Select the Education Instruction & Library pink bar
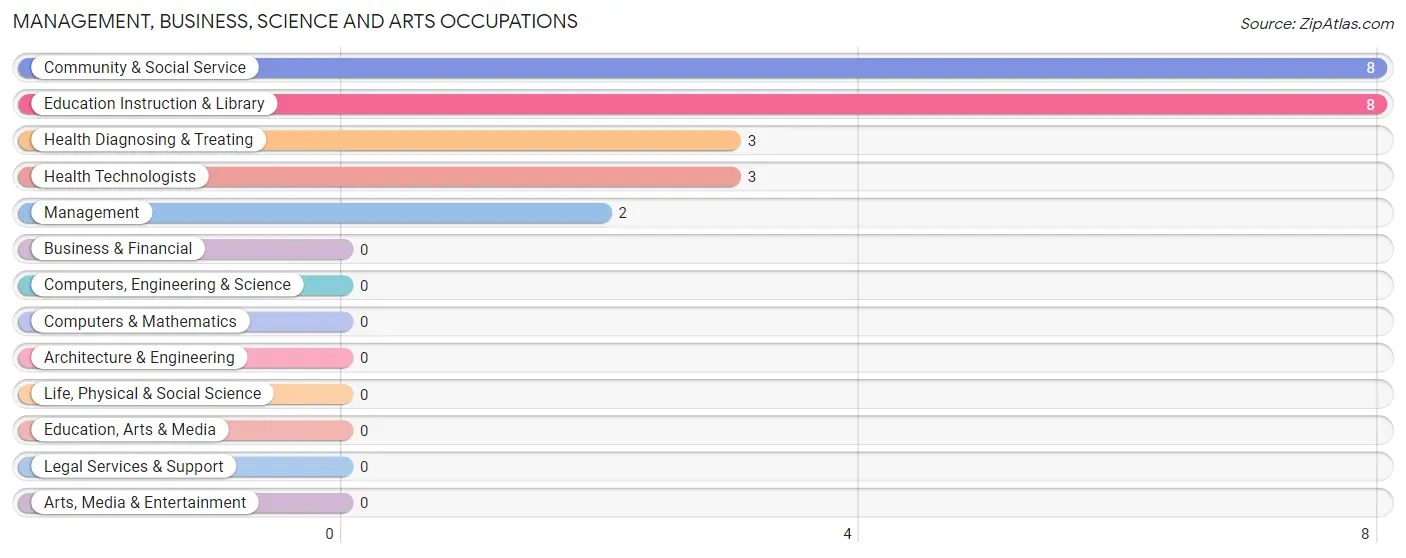Viewport: 1406px width, 558px height. point(702,104)
